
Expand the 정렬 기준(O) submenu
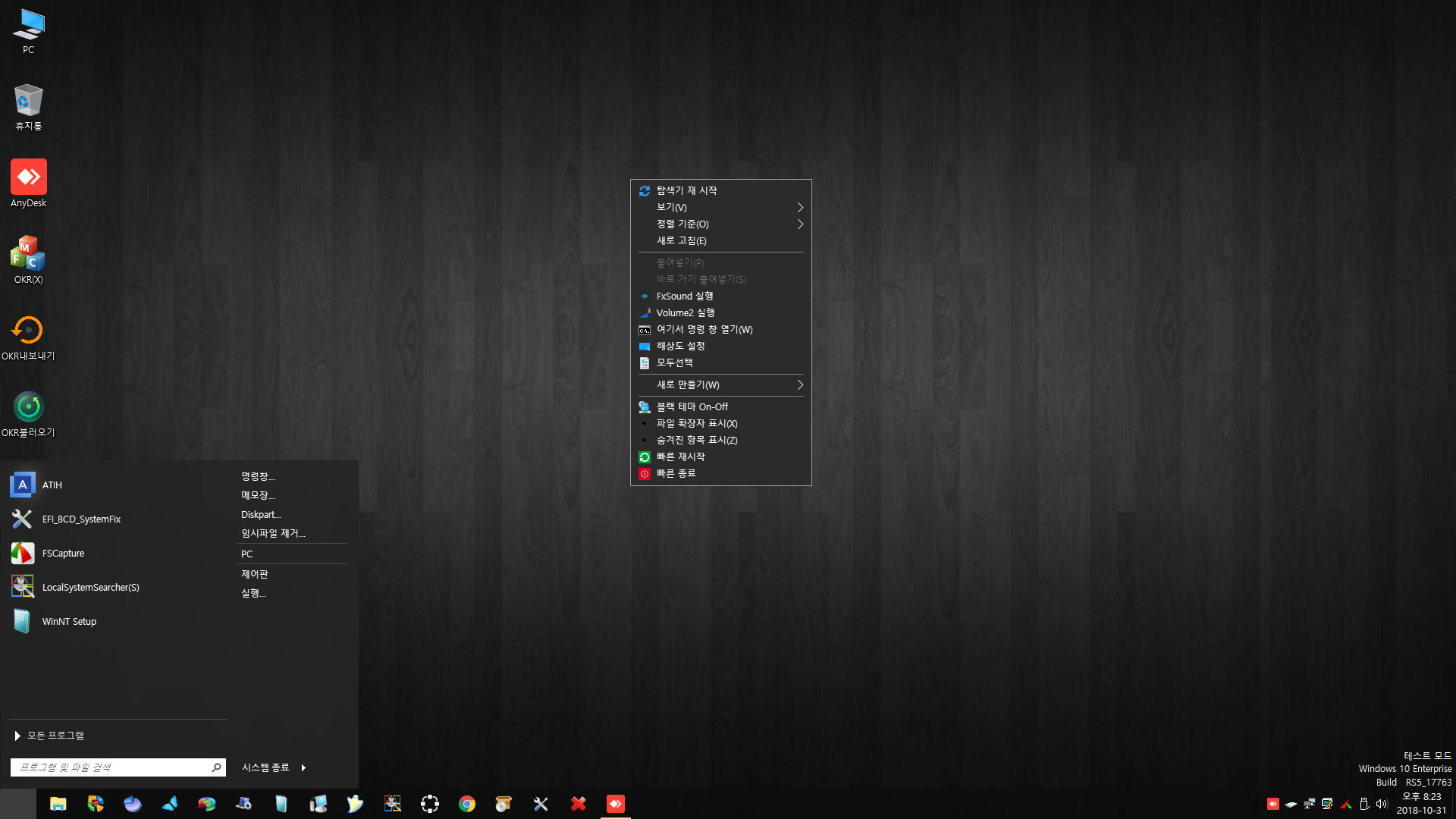click(720, 224)
